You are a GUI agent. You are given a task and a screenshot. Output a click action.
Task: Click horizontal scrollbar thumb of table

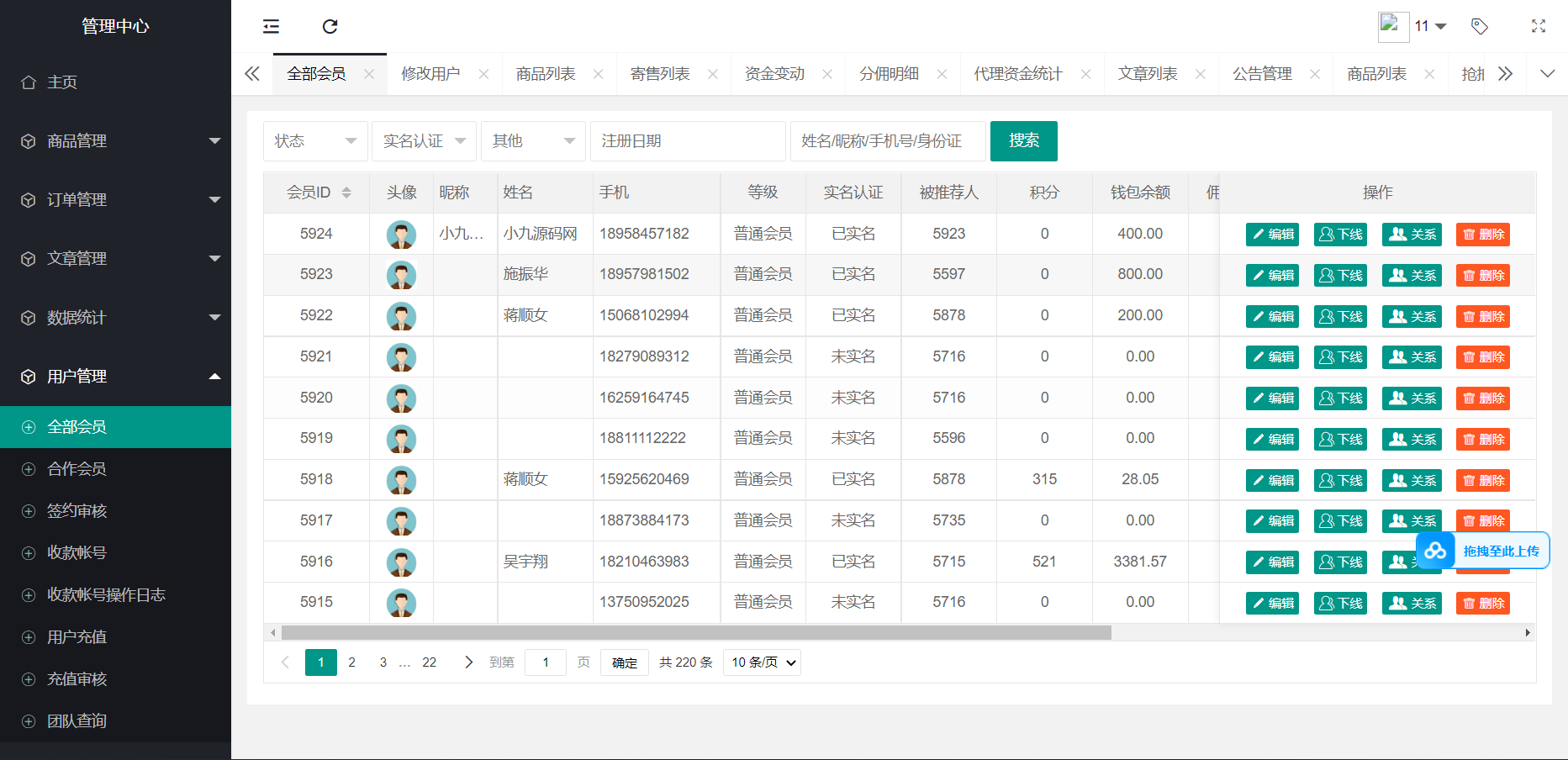pyautogui.click(x=696, y=632)
